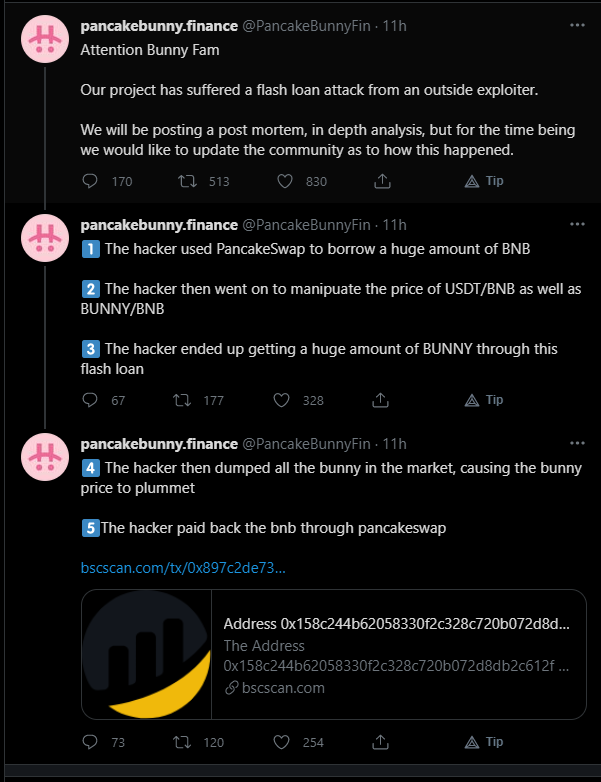Share the second tweet about BNB borrowing
Viewport: 601px width, 782px height.
pos(380,400)
